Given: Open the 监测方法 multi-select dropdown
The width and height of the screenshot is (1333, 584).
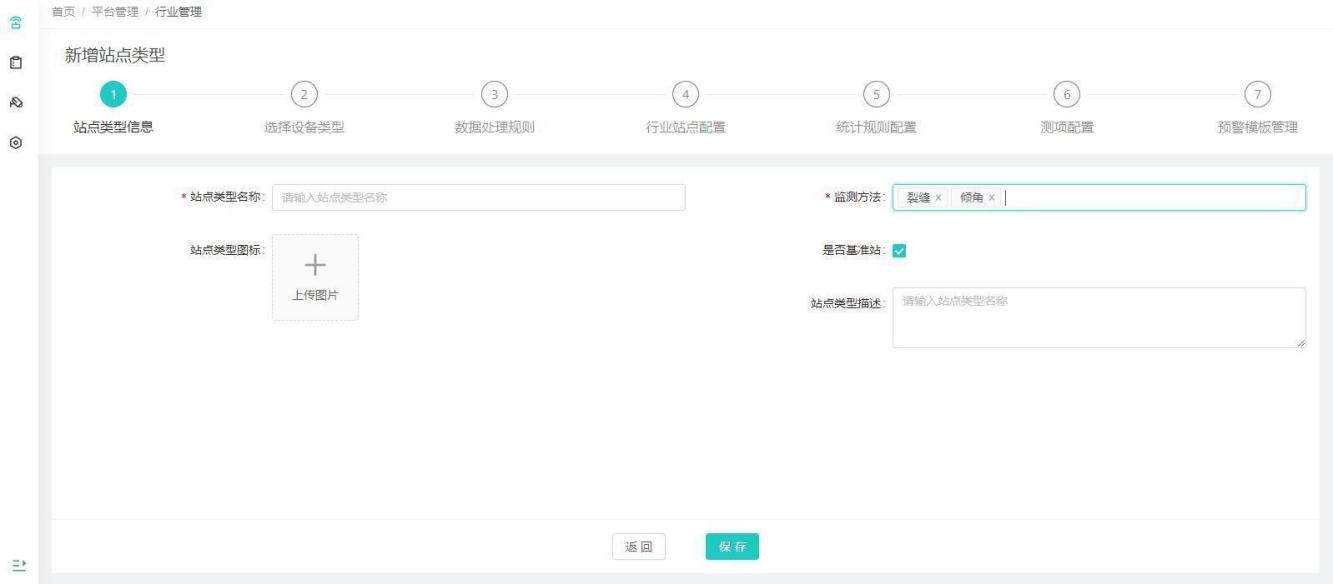Looking at the screenshot, I should click(1150, 198).
